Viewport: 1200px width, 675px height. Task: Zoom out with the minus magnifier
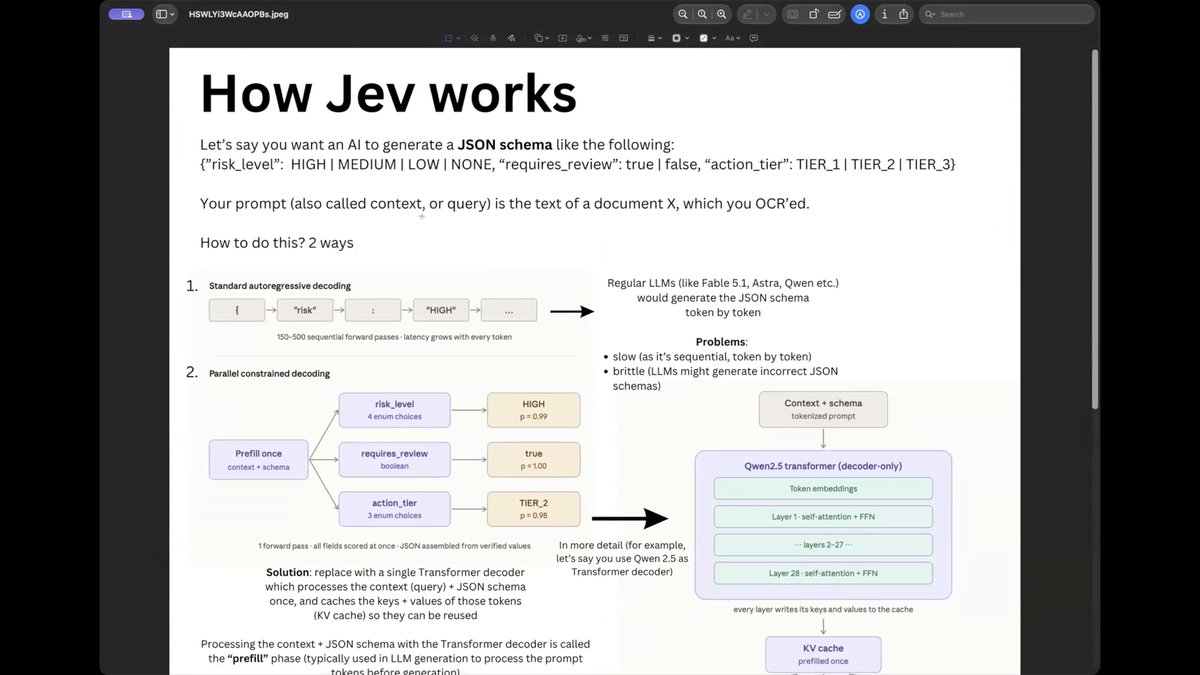coord(683,14)
